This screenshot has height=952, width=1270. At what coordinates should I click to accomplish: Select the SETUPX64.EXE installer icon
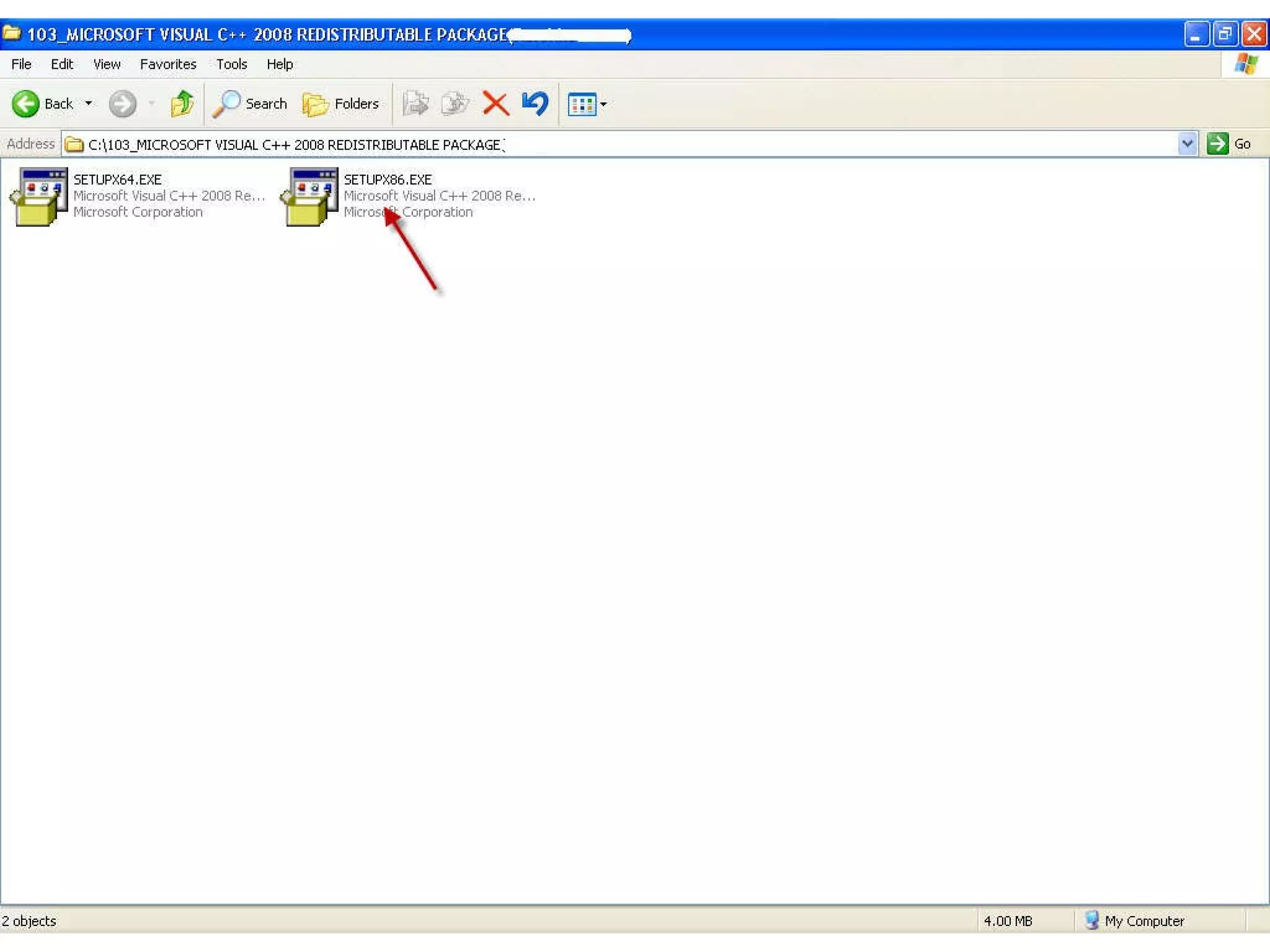(38, 196)
